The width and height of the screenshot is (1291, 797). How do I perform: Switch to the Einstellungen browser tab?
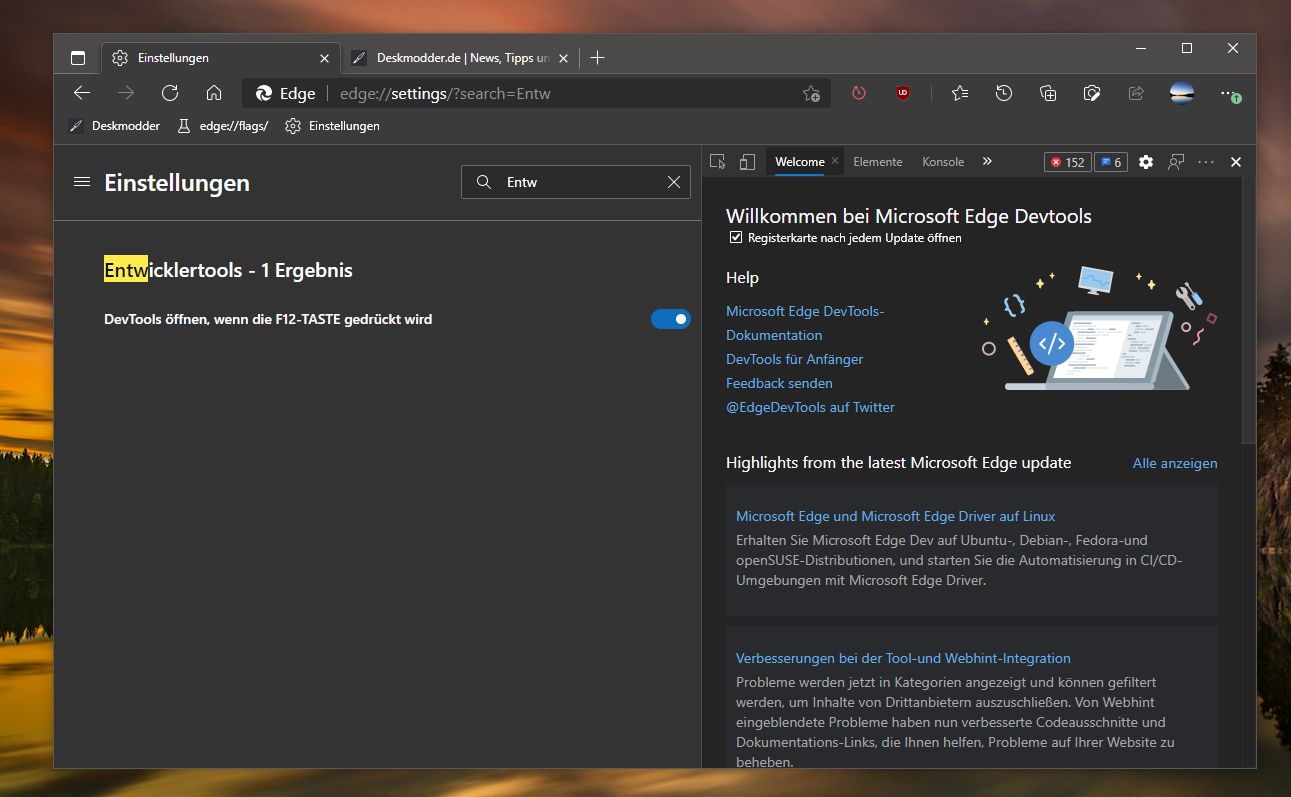click(220, 58)
